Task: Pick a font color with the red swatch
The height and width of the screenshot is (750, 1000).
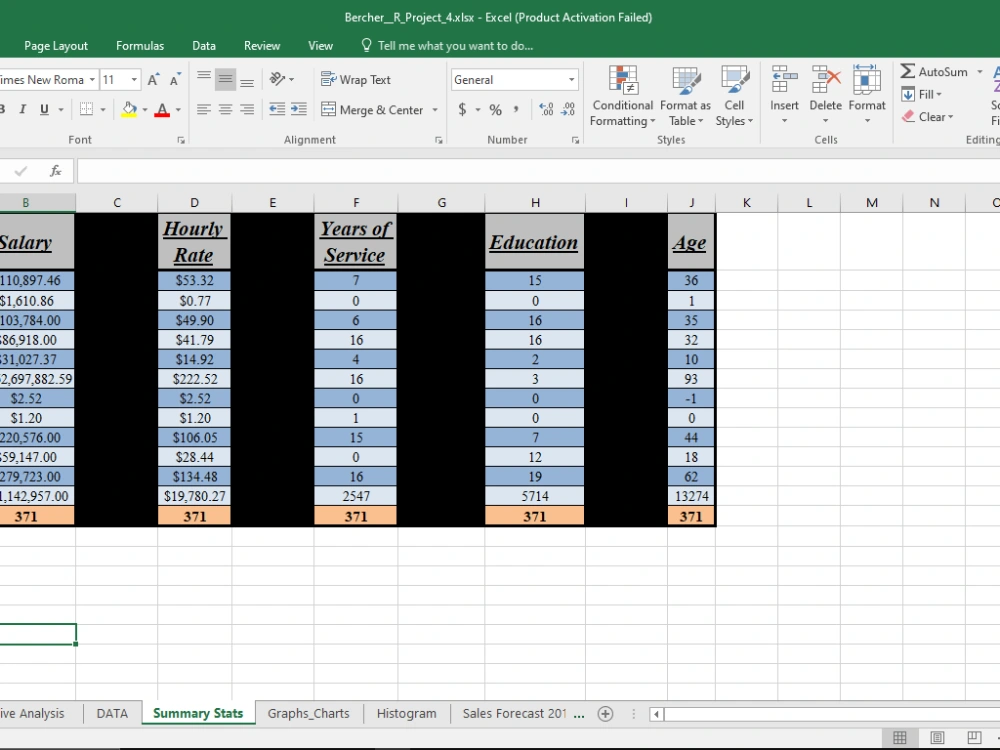Action: point(163,109)
